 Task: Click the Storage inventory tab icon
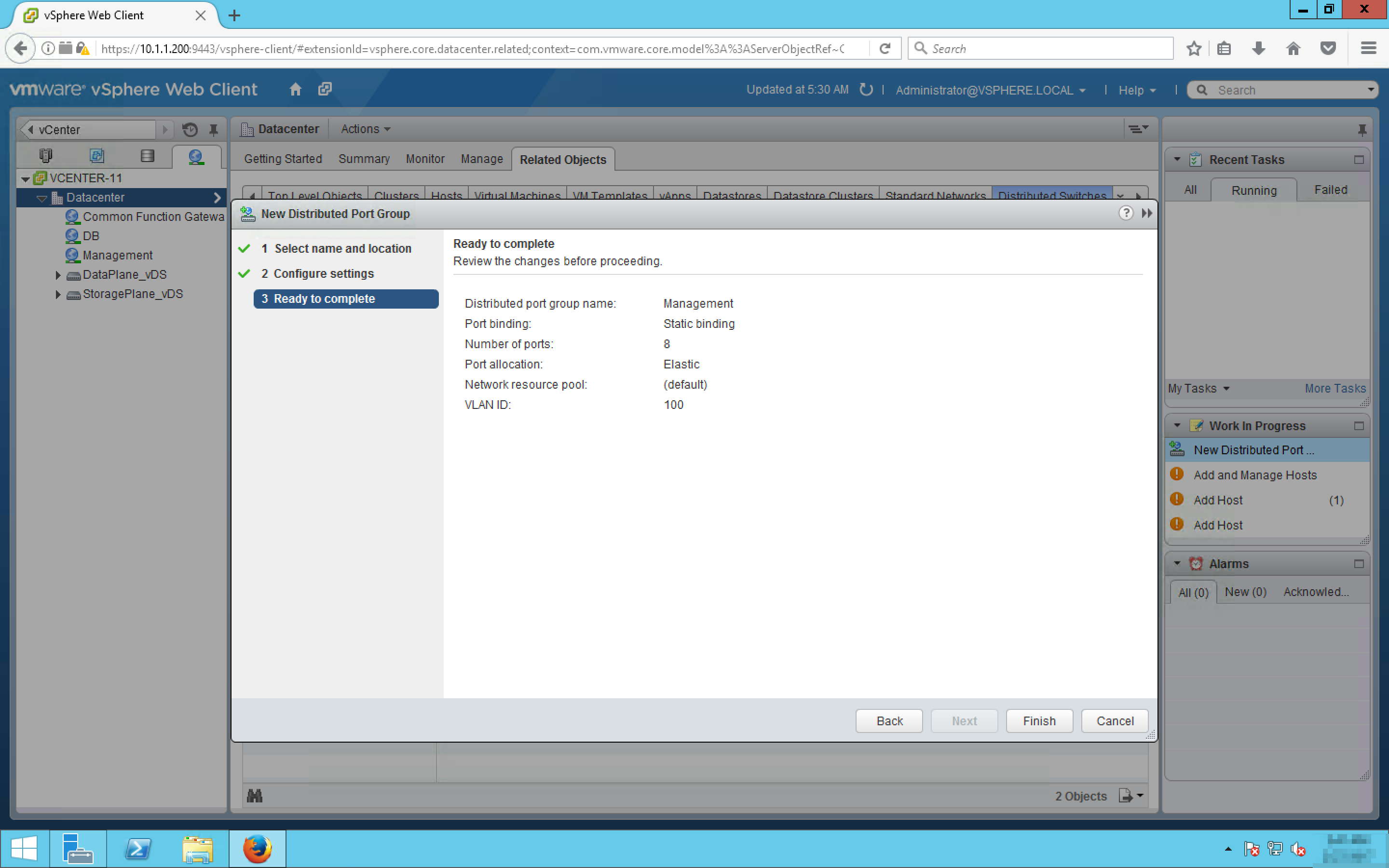pos(148,156)
